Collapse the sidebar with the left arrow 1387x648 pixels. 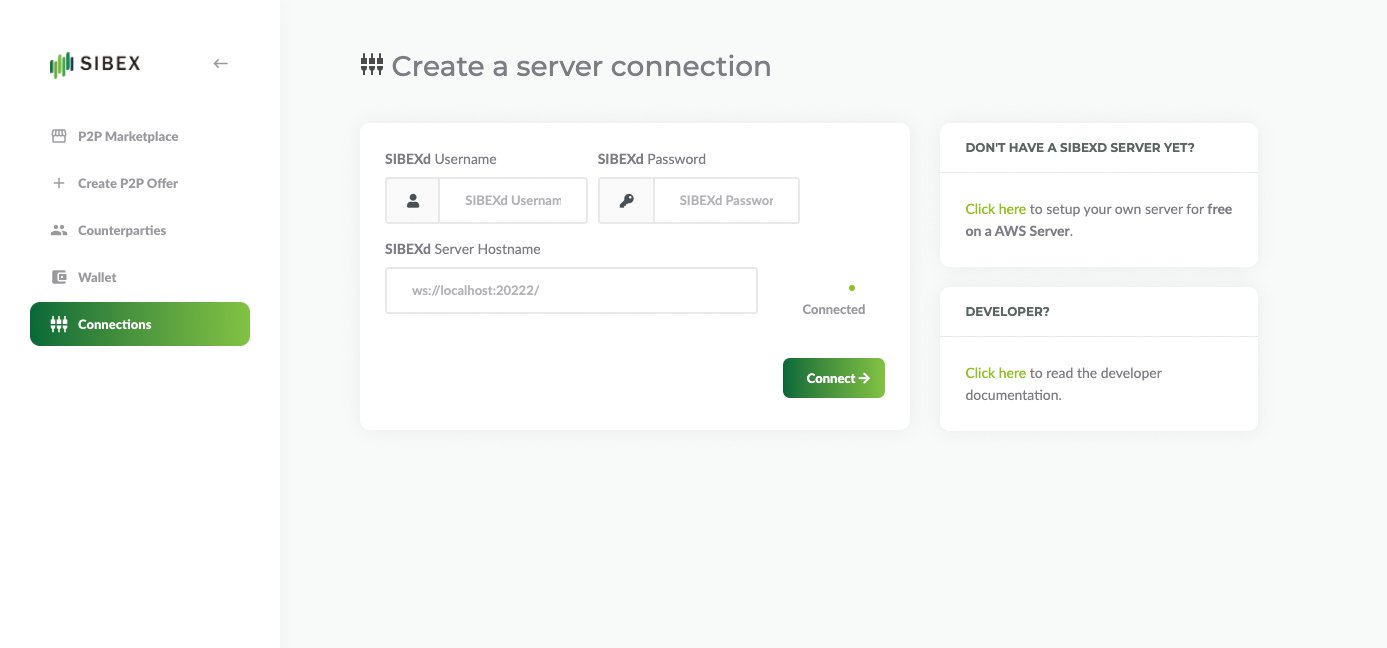221,64
